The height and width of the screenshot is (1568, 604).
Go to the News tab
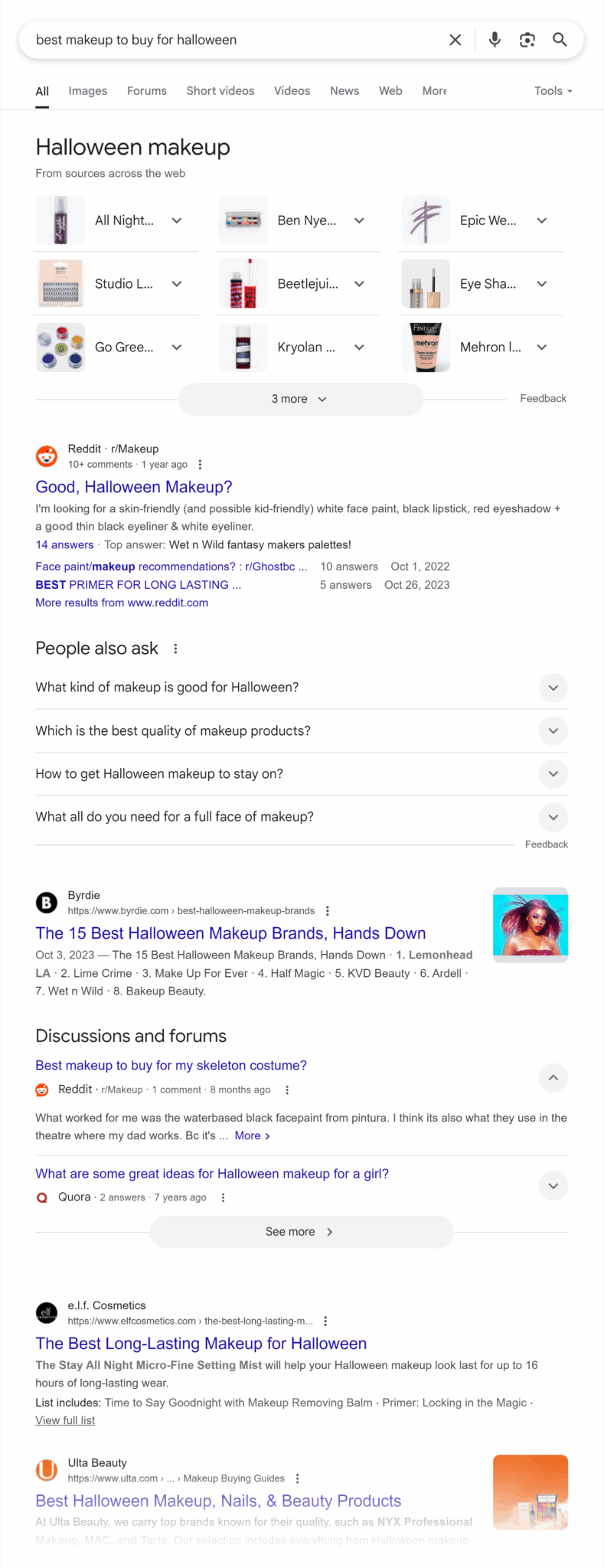pyautogui.click(x=344, y=90)
